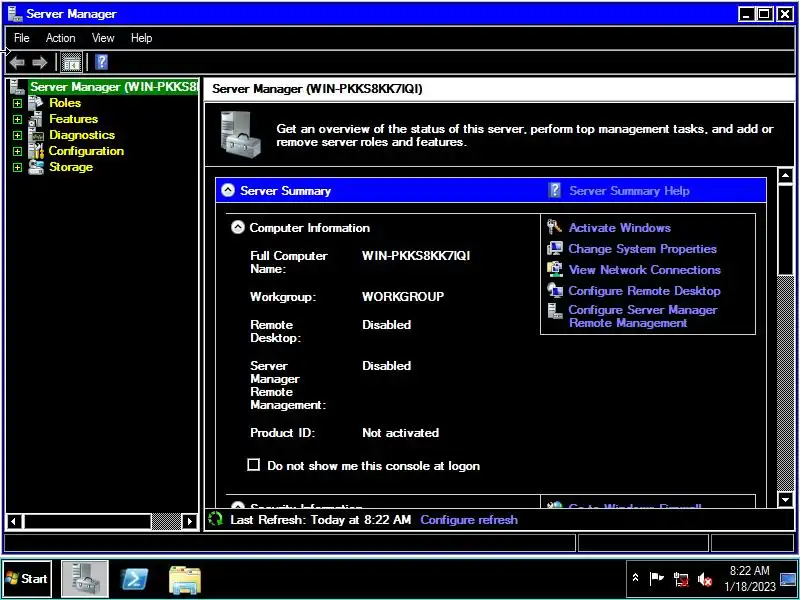The height and width of the screenshot is (600, 800).
Task: Click the Forward arrow toolbar icon
Action: 40,63
